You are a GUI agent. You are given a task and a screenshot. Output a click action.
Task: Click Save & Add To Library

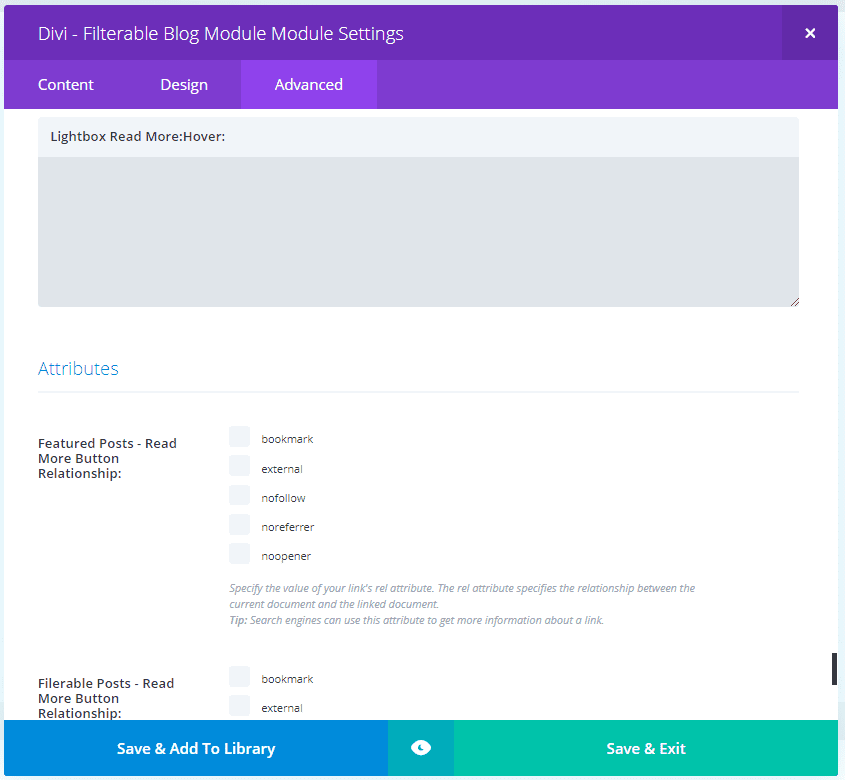pyautogui.click(x=196, y=748)
